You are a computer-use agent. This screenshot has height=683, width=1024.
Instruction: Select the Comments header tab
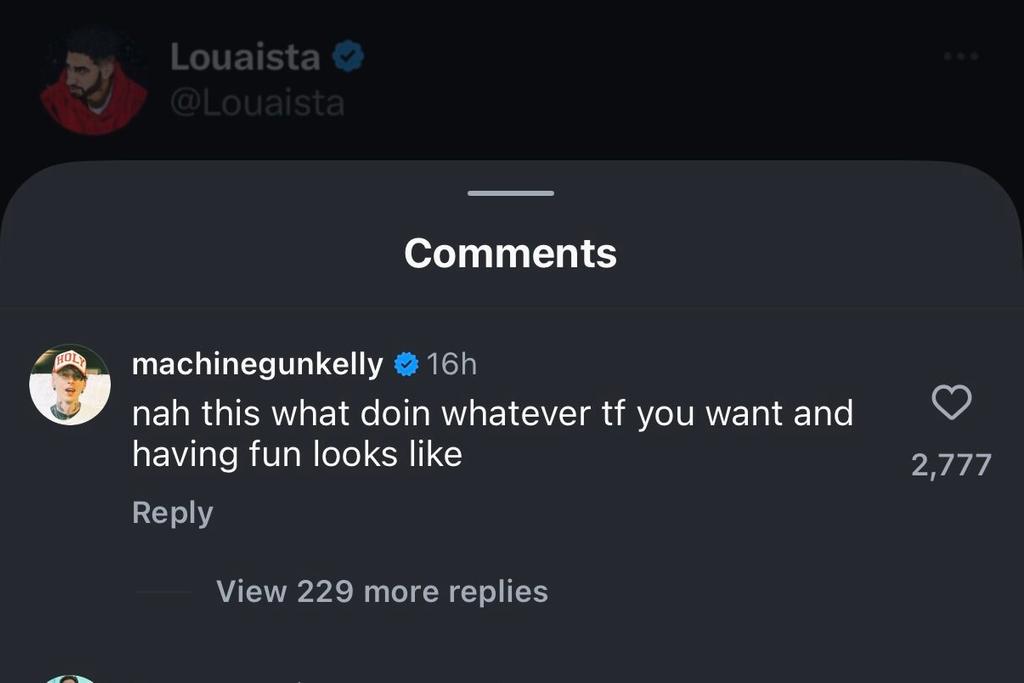pyautogui.click(x=510, y=252)
